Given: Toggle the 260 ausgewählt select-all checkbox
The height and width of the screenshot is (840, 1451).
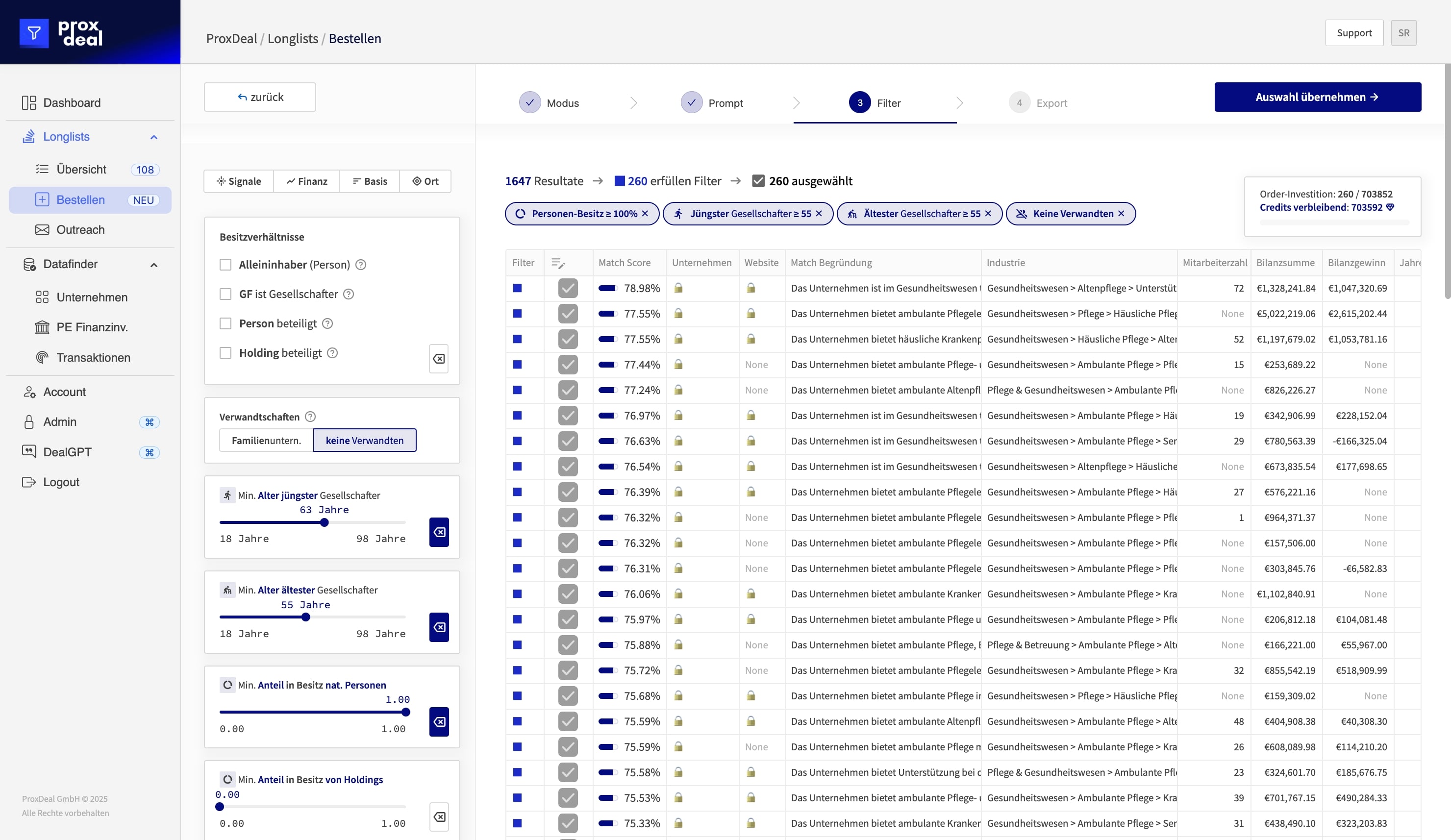Looking at the screenshot, I should [758, 181].
